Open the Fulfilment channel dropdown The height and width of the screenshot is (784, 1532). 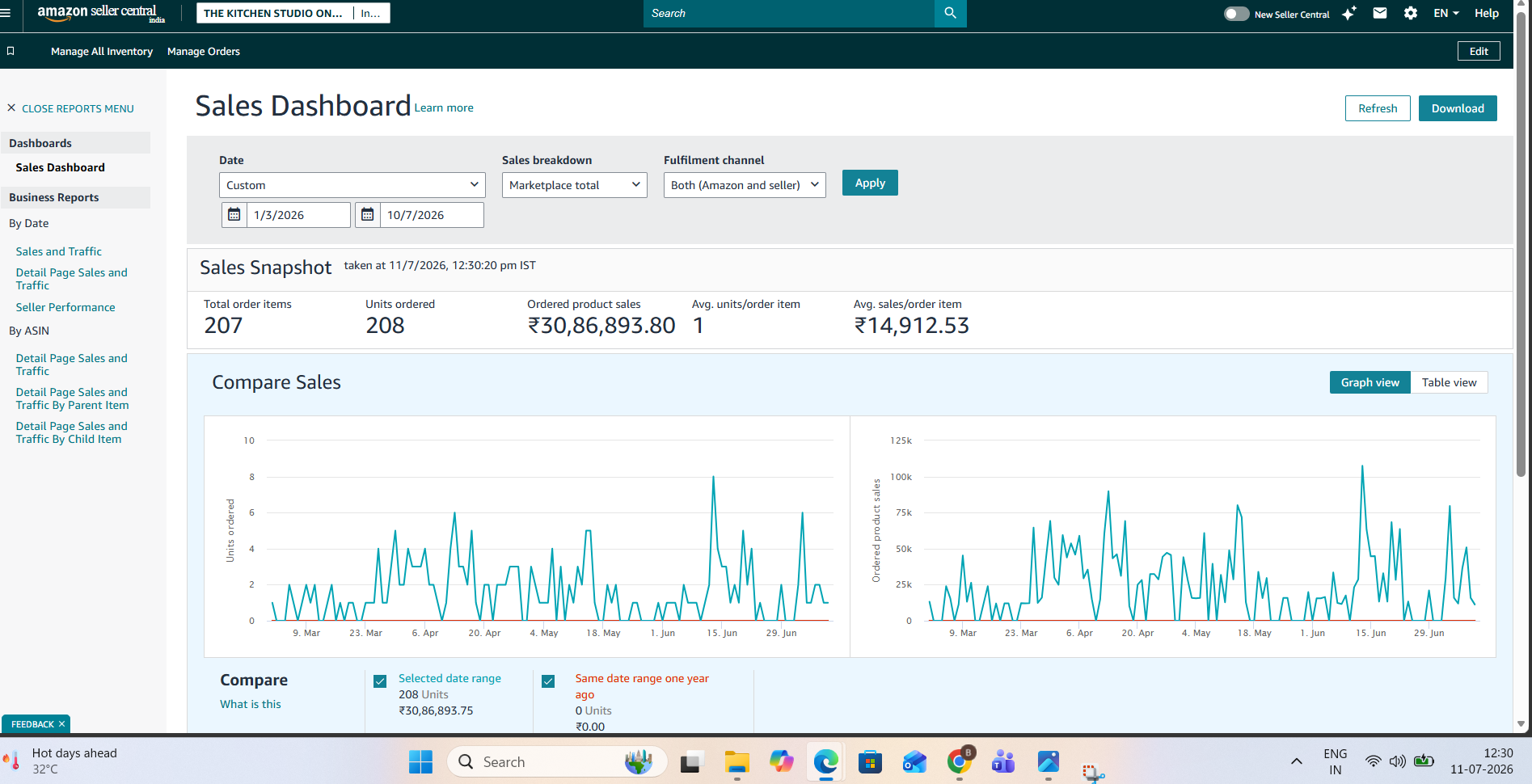pyautogui.click(x=745, y=185)
